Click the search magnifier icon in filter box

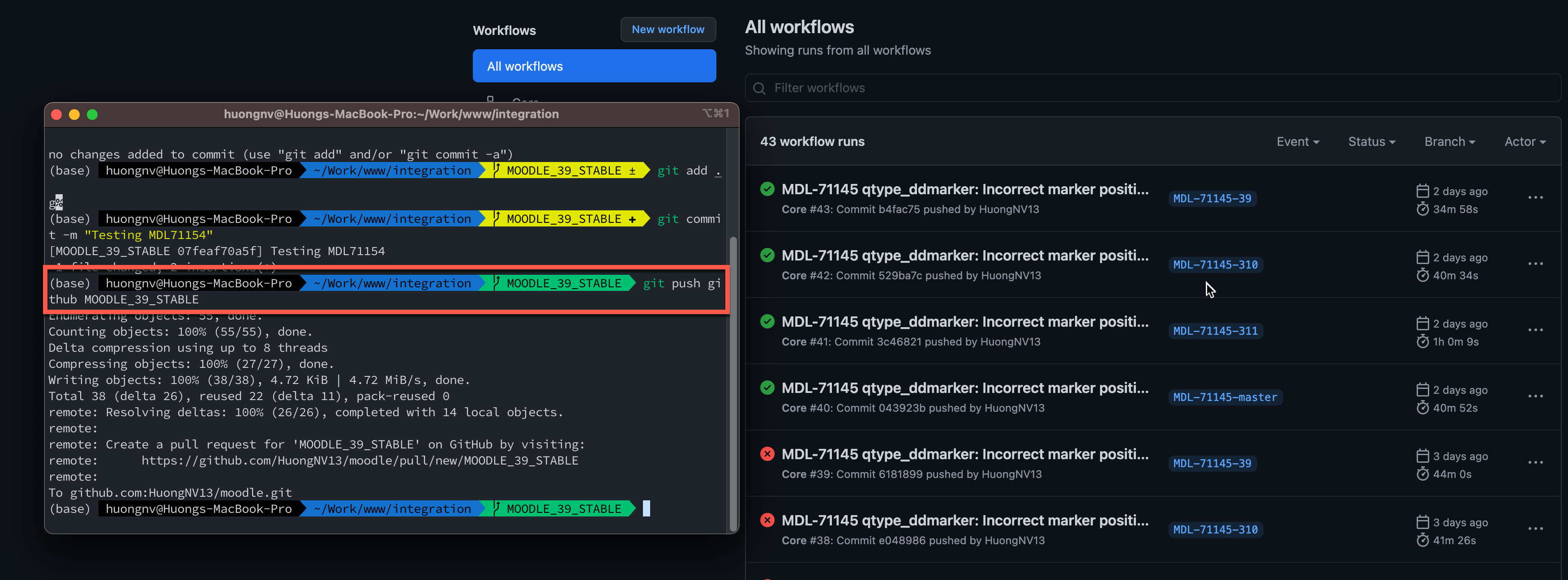[759, 89]
